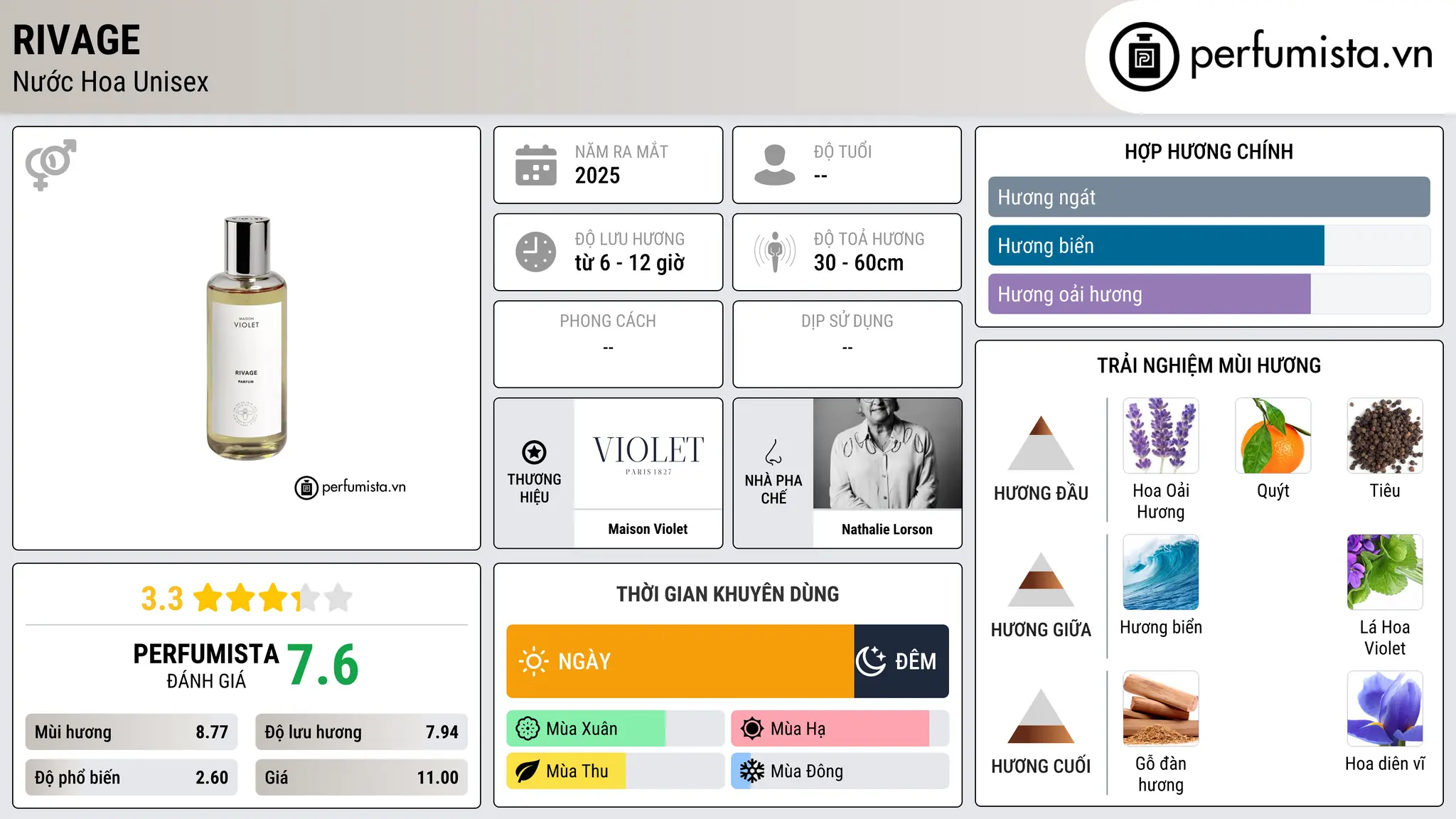Click the Giá 11.00 score box

[361, 778]
